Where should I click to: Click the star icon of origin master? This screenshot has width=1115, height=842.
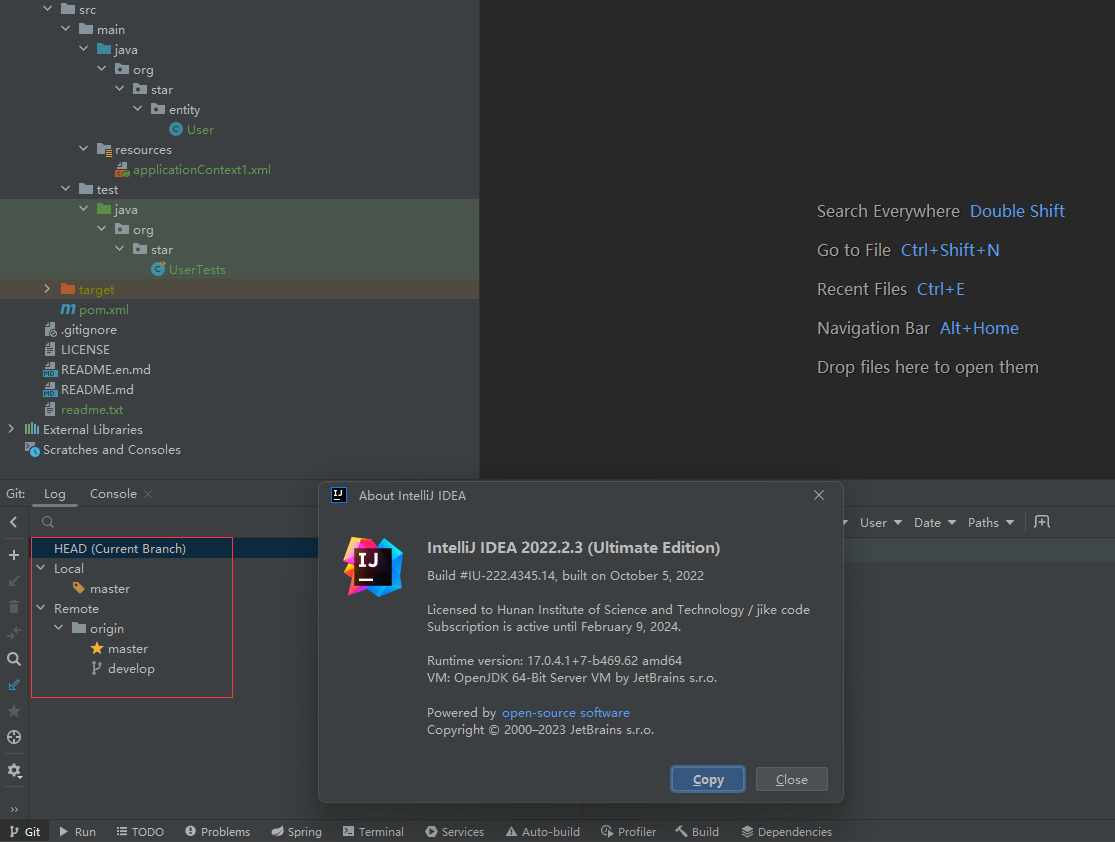[97, 648]
